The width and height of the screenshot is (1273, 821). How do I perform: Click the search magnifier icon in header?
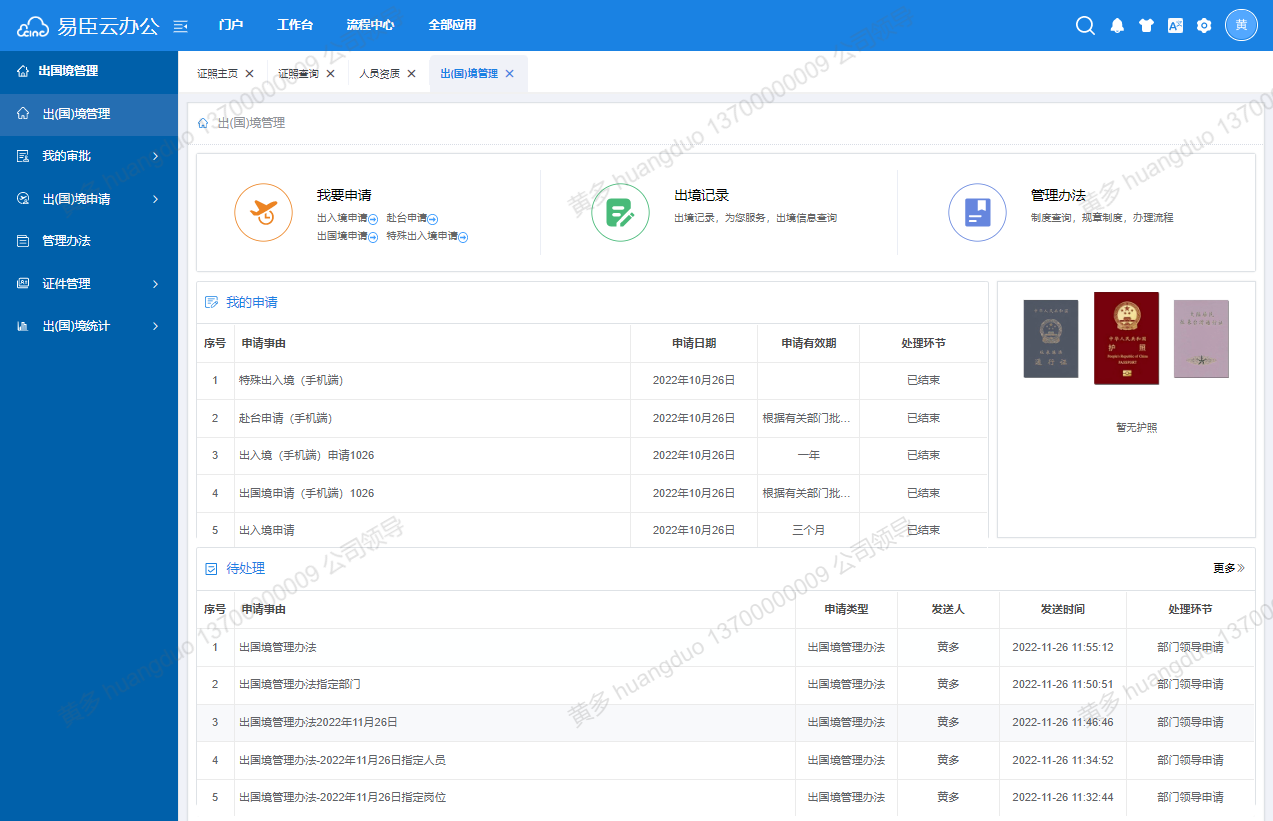pyautogui.click(x=1085, y=25)
